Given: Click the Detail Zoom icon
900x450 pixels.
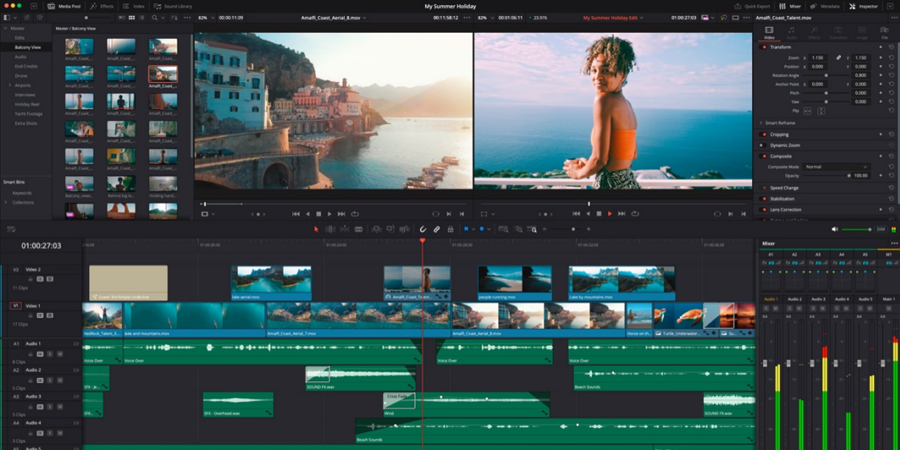Looking at the screenshot, I should [x=518, y=229].
